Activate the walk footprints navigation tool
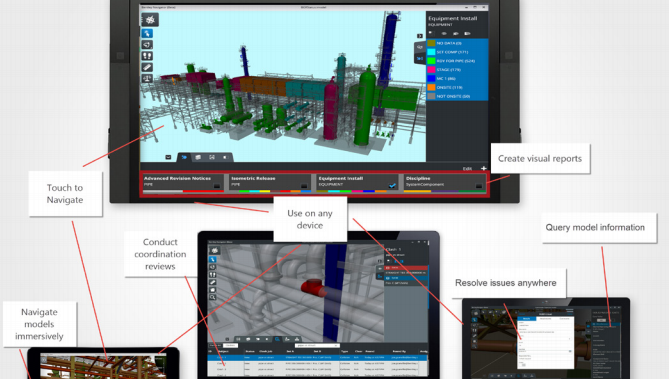The image size is (669, 379). click(147, 56)
